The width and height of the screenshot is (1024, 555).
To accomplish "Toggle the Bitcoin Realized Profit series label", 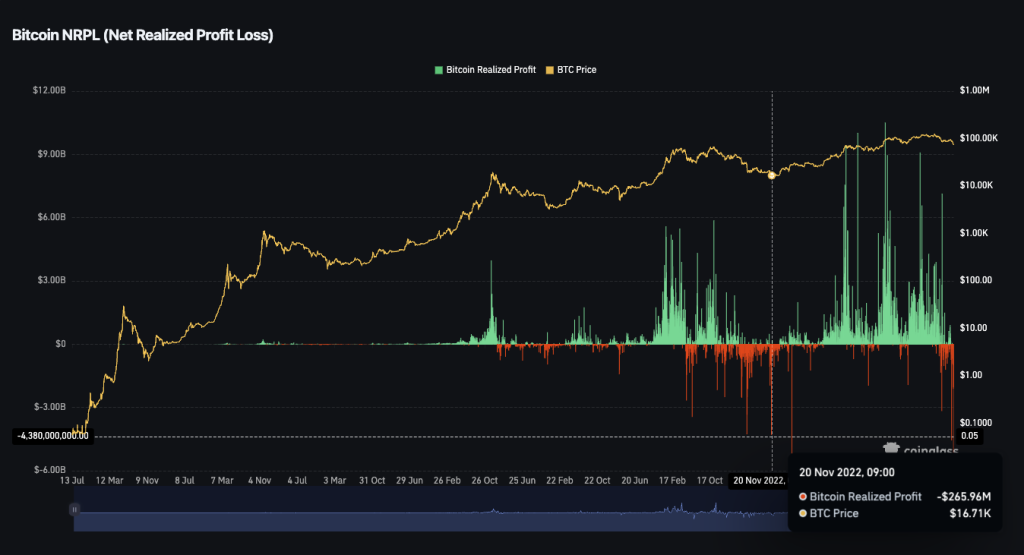I will 491,70.
